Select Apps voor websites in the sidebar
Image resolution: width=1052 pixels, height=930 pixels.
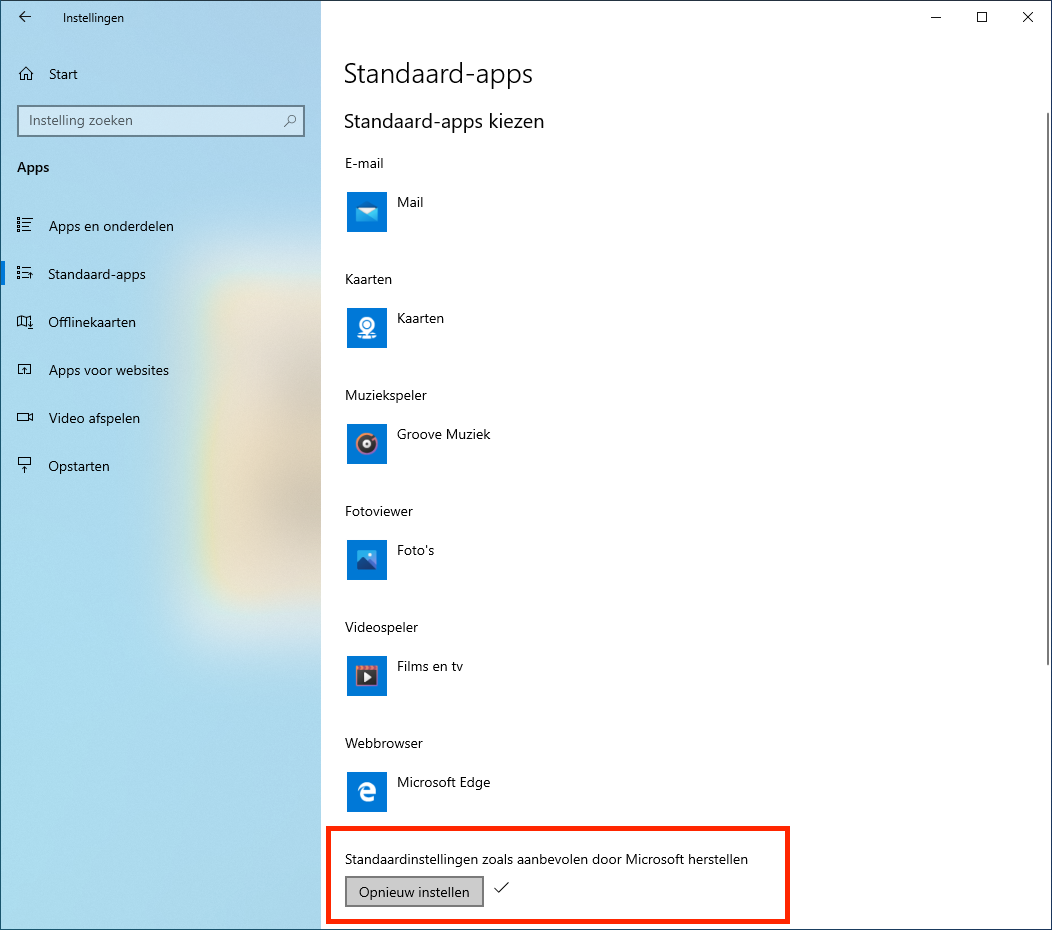pyautogui.click(x=108, y=370)
